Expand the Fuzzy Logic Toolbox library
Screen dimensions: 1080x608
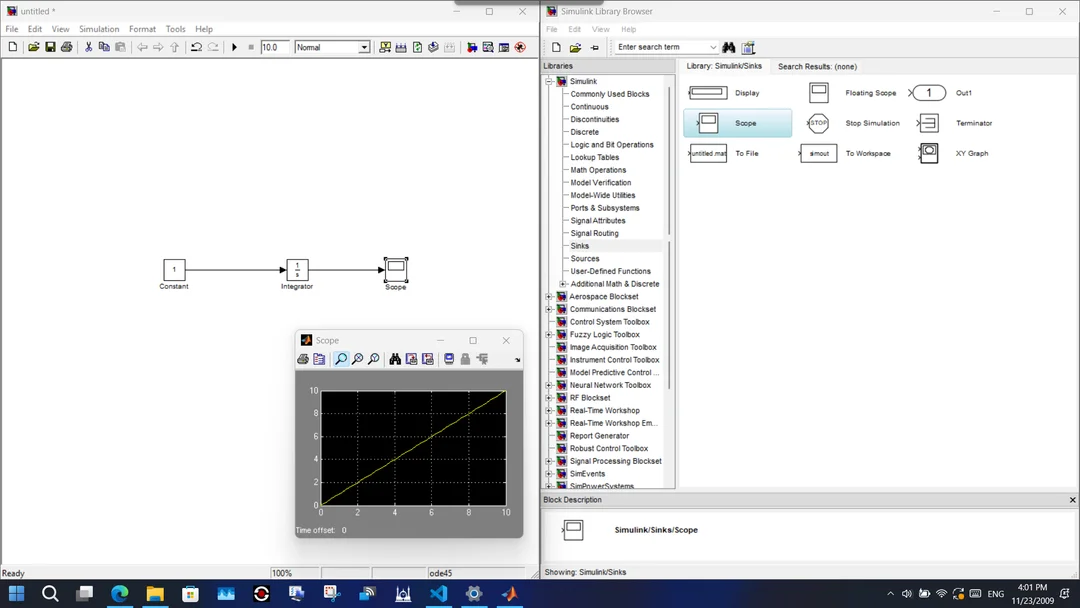coord(550,335)
